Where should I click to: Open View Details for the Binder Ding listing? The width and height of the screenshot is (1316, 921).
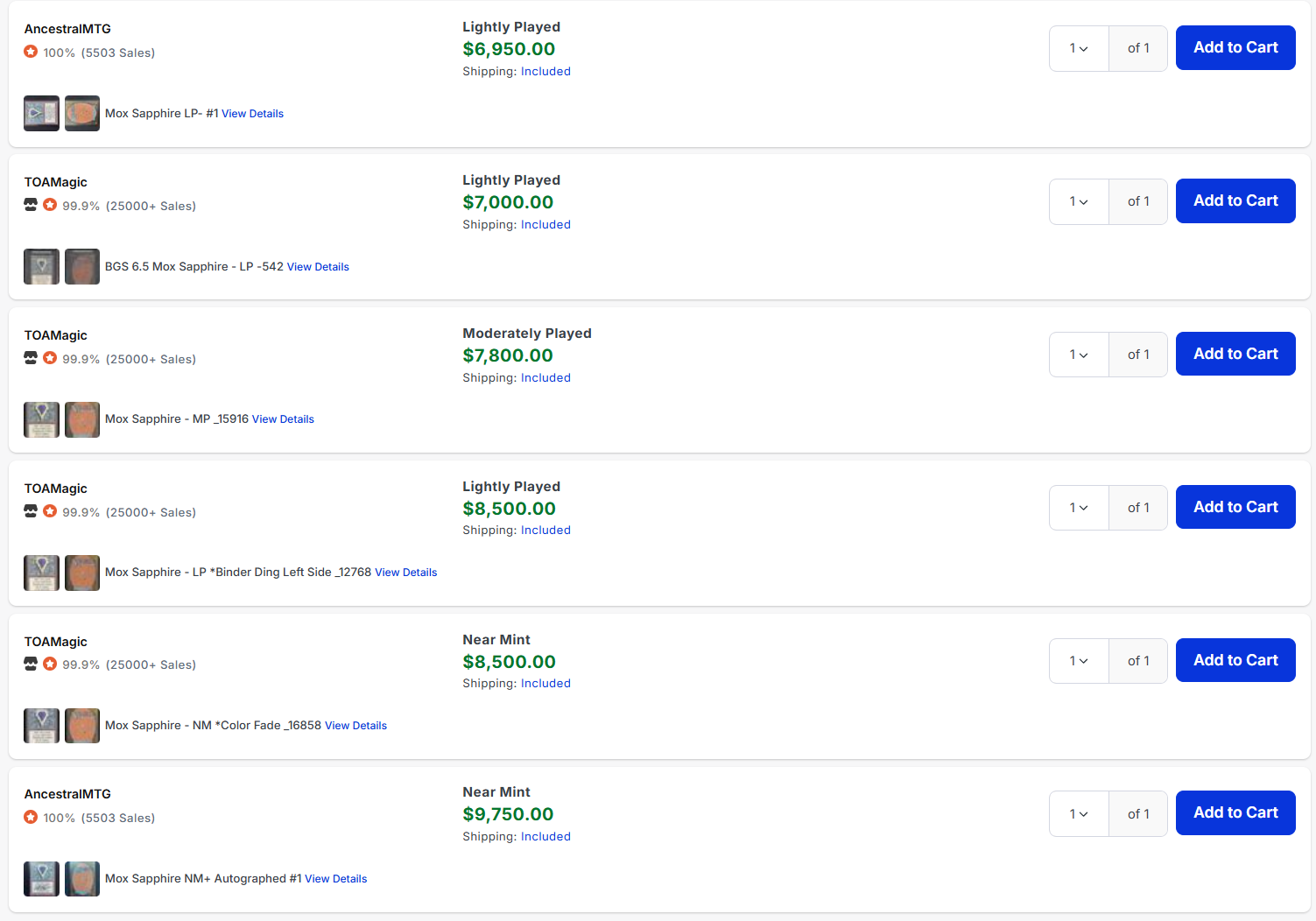coord(405,573)
